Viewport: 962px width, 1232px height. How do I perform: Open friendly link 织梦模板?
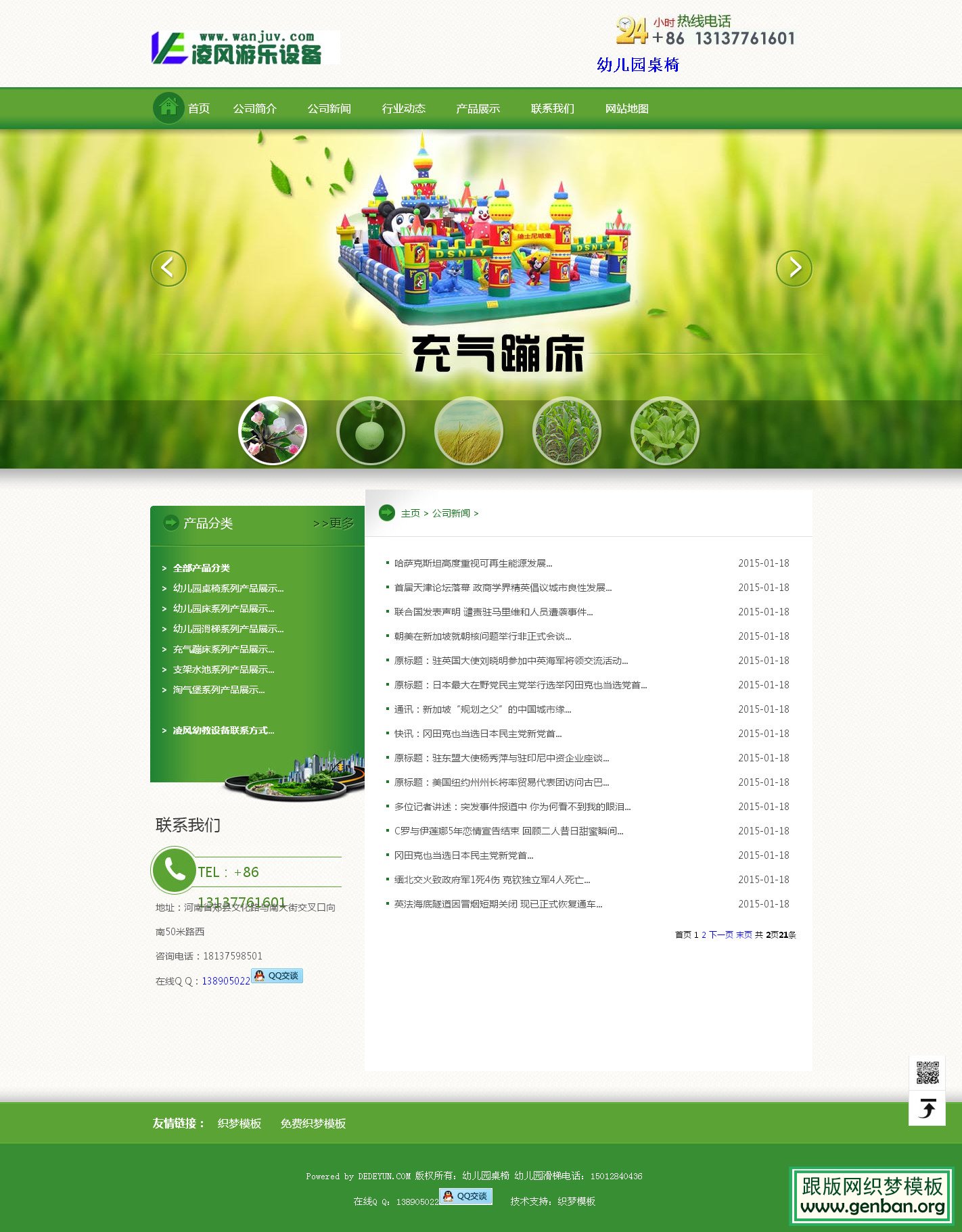click(x=239, y=1123)
